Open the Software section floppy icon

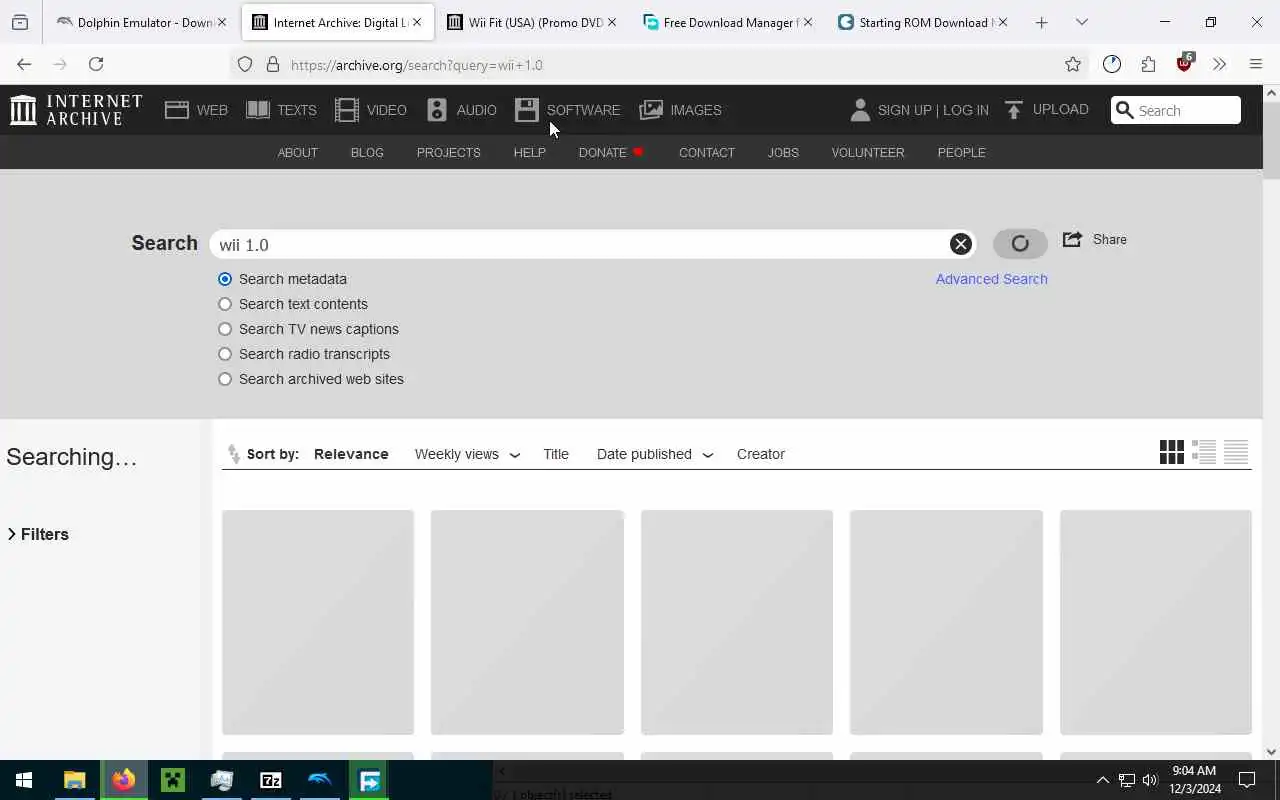(x=527, y=110)
